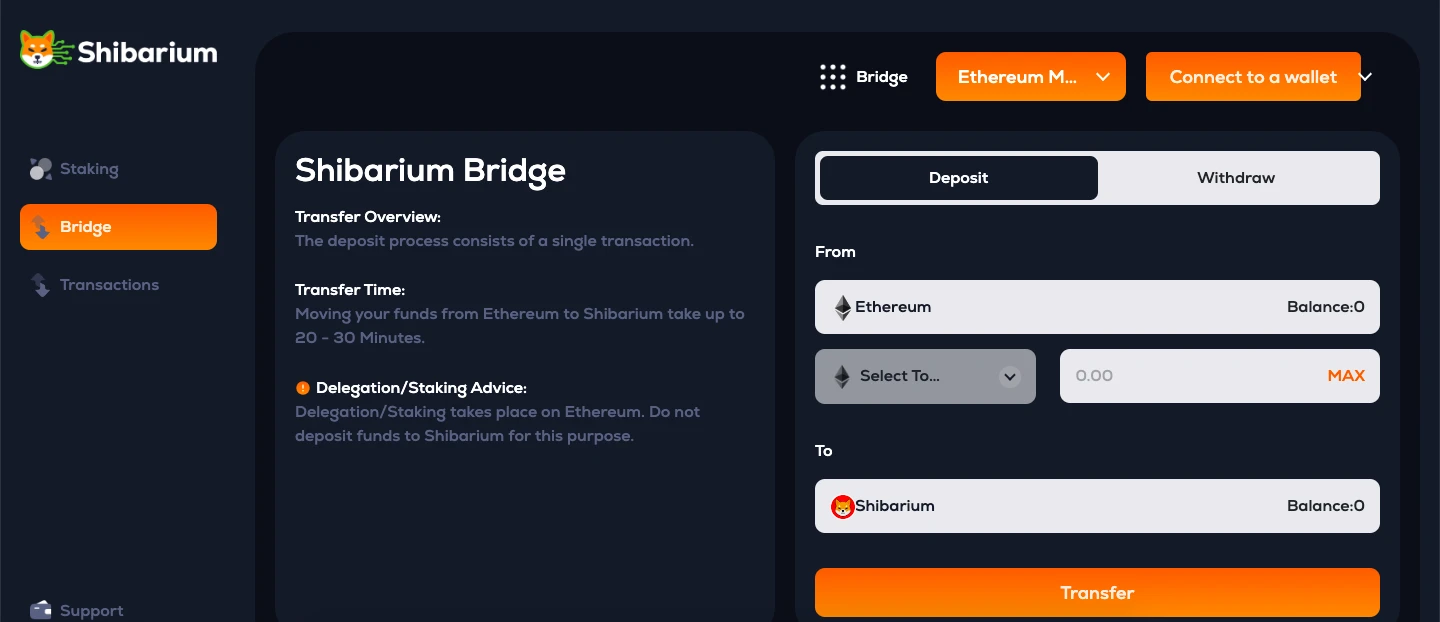Switch to the Deposit mode
Screen dimensions: 1440x622
(958, 178)
